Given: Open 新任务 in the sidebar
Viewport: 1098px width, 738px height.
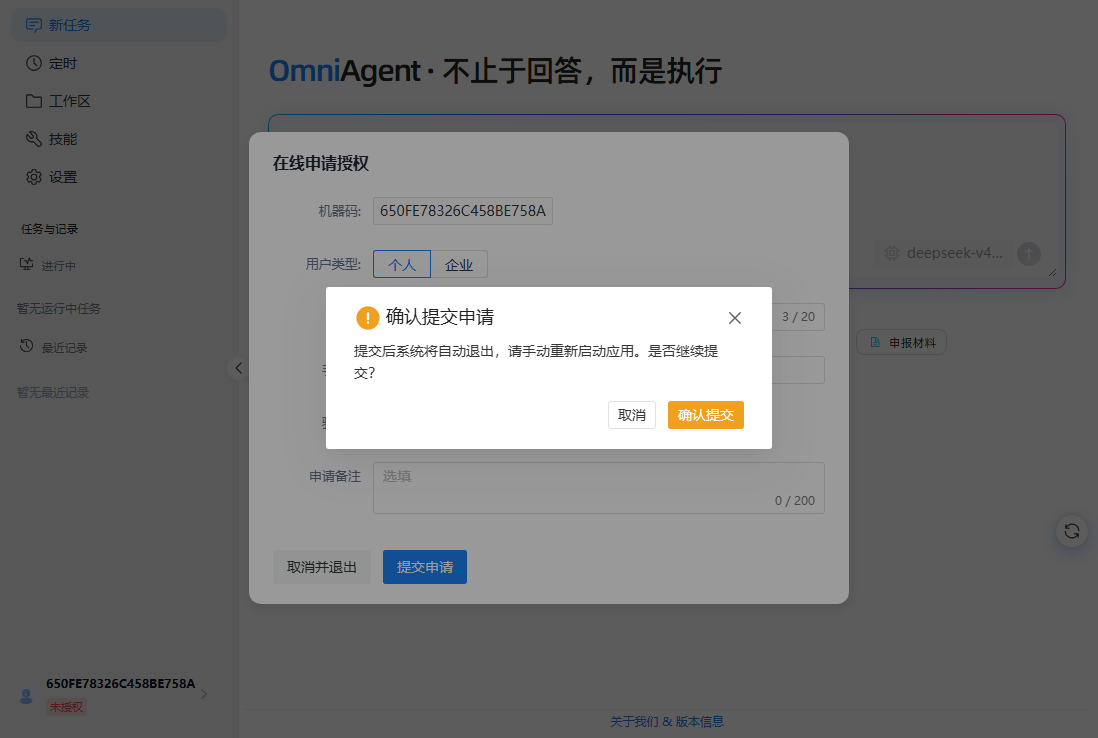Looking at the screenshot, I should pos(119,25).
